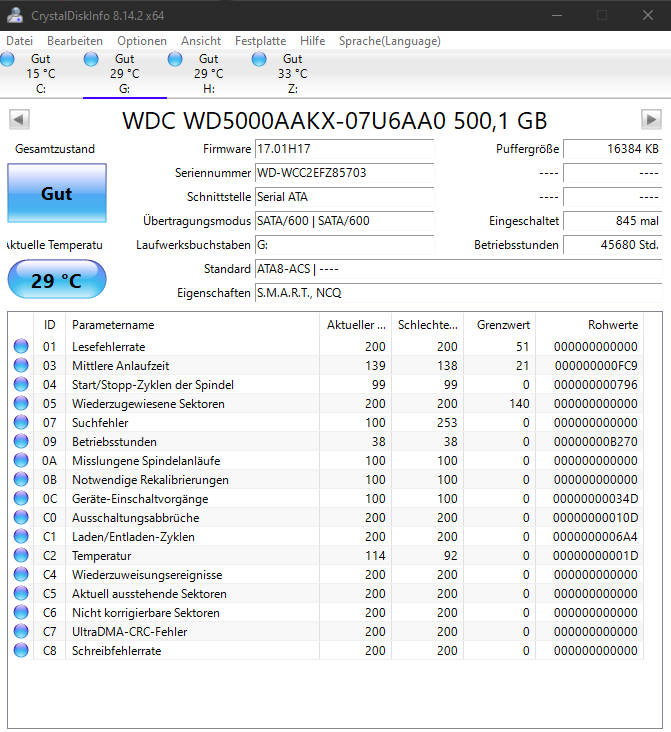671x732 pixels.
Task: Click the Standard field ATA8-ACS
Action: pos(459,269)
